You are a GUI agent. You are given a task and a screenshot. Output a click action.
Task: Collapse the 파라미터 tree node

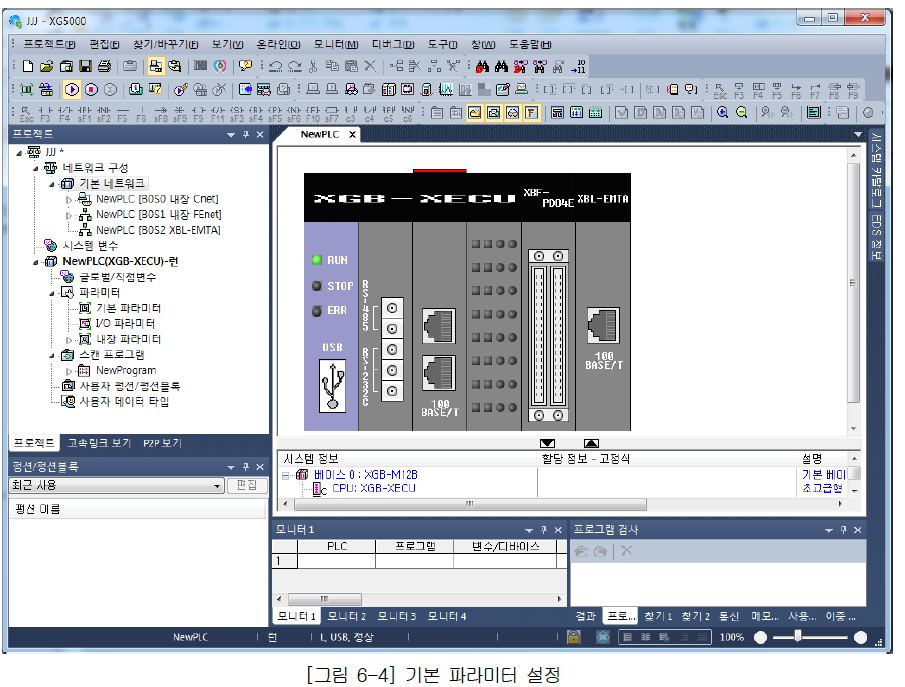[52, 293]
